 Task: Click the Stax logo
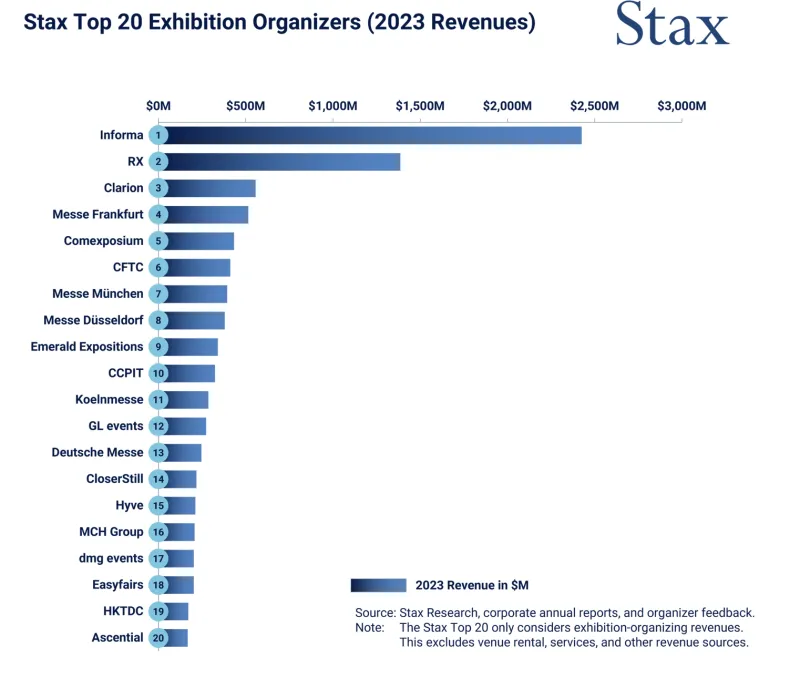tap(671, 26)
